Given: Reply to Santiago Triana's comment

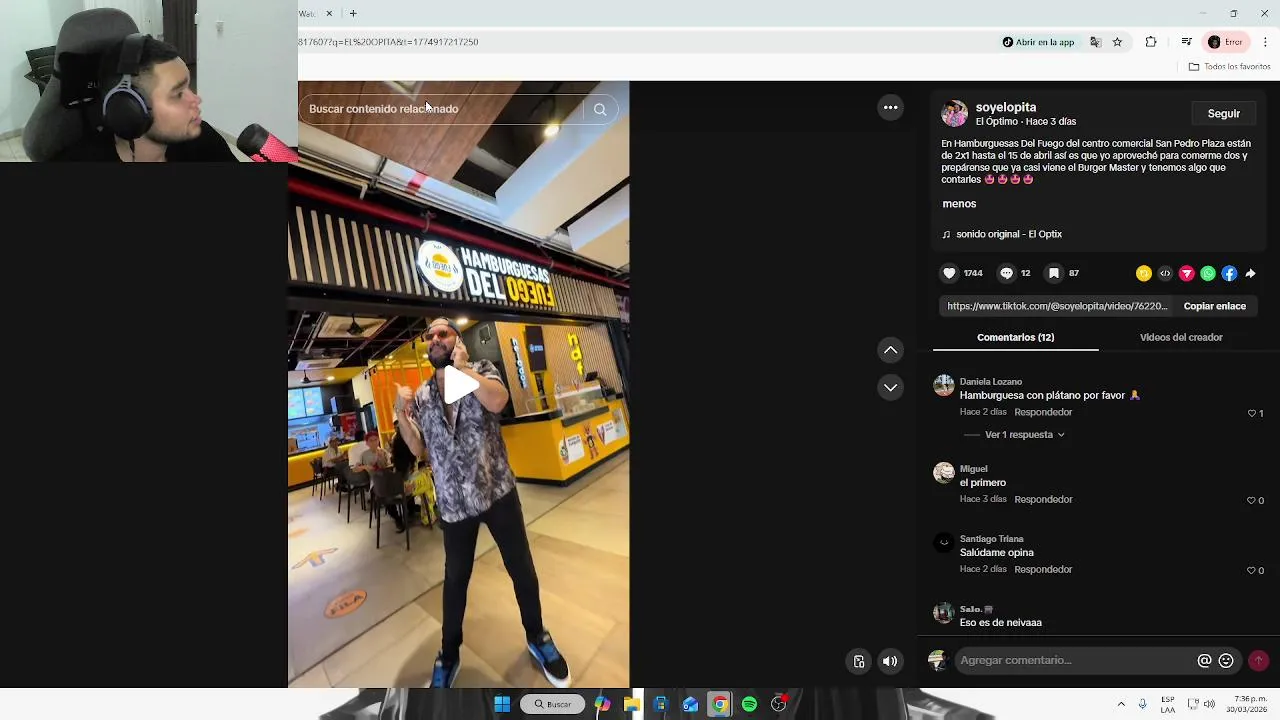Looking at the screenshot, I should (x=1043, y=569).
